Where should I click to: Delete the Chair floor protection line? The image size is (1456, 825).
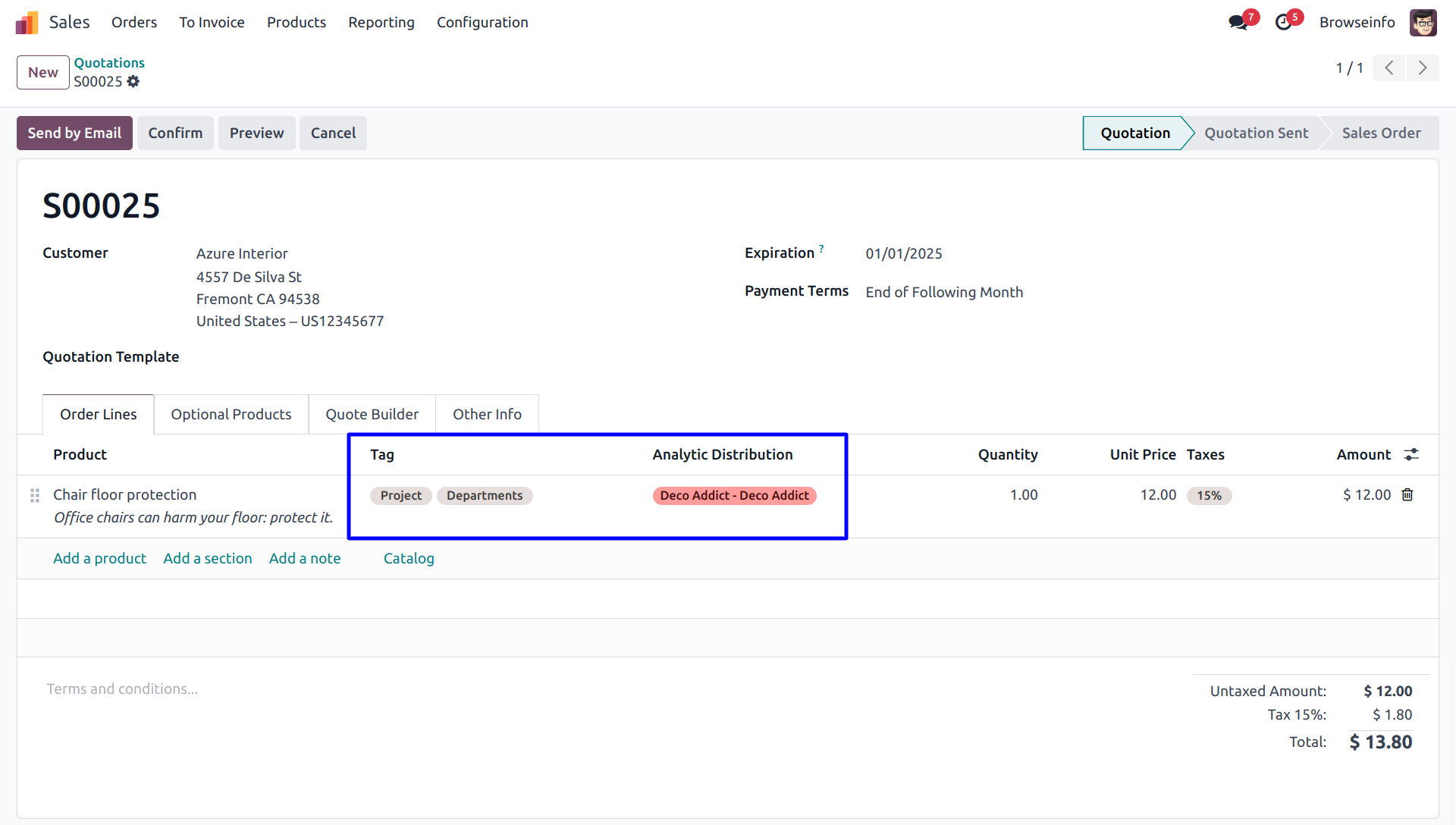click(1407, 495)
